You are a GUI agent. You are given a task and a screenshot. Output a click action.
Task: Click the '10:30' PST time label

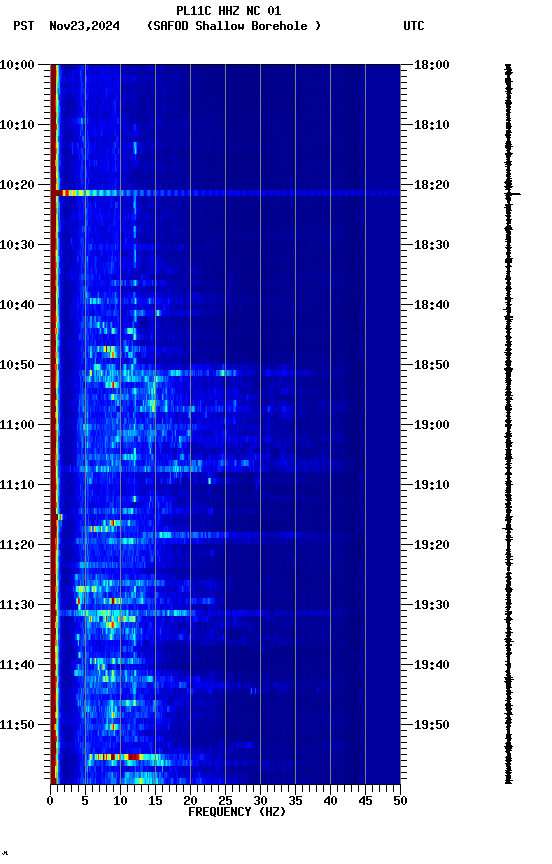(17, 245)
